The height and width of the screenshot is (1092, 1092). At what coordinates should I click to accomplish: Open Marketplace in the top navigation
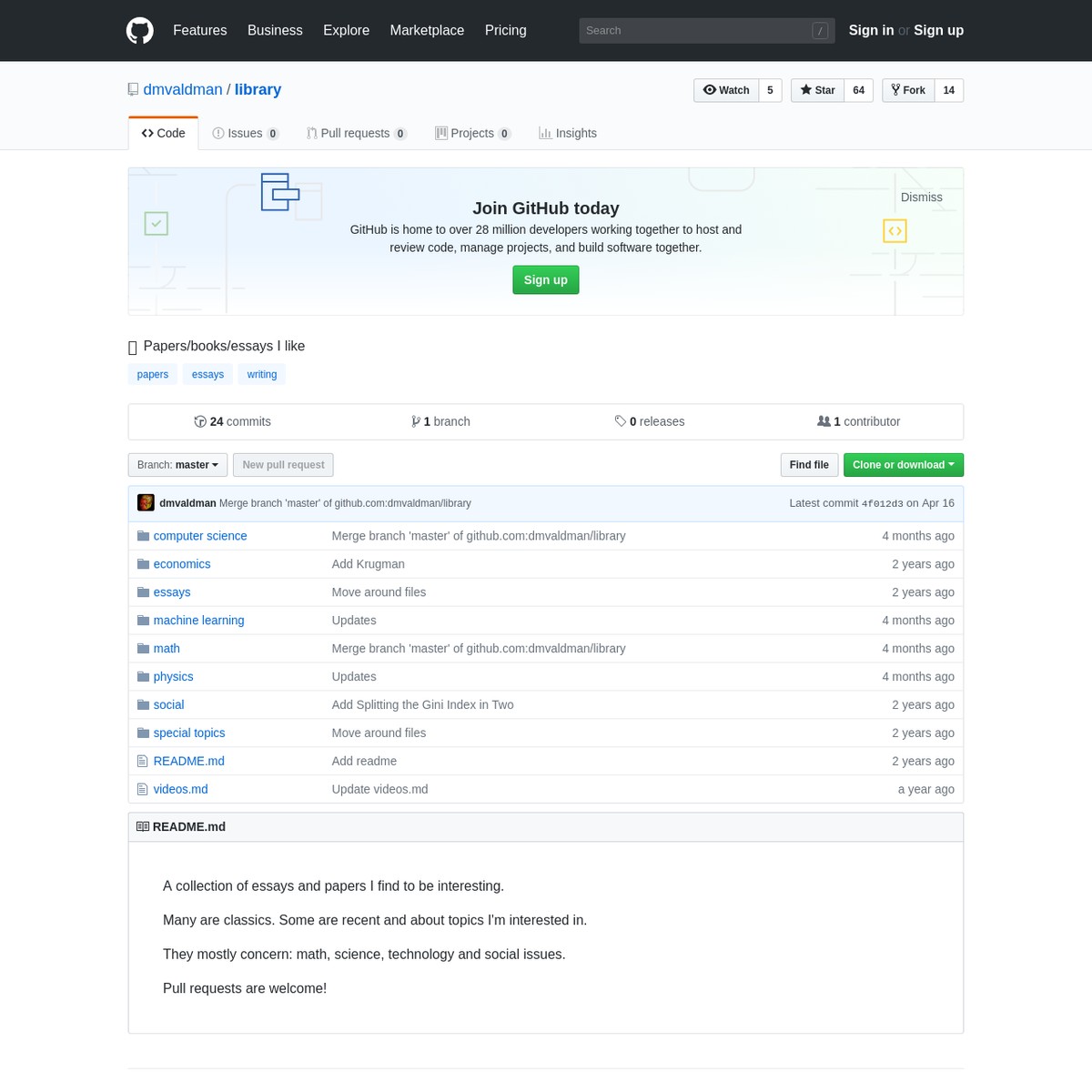pos(427,30)
